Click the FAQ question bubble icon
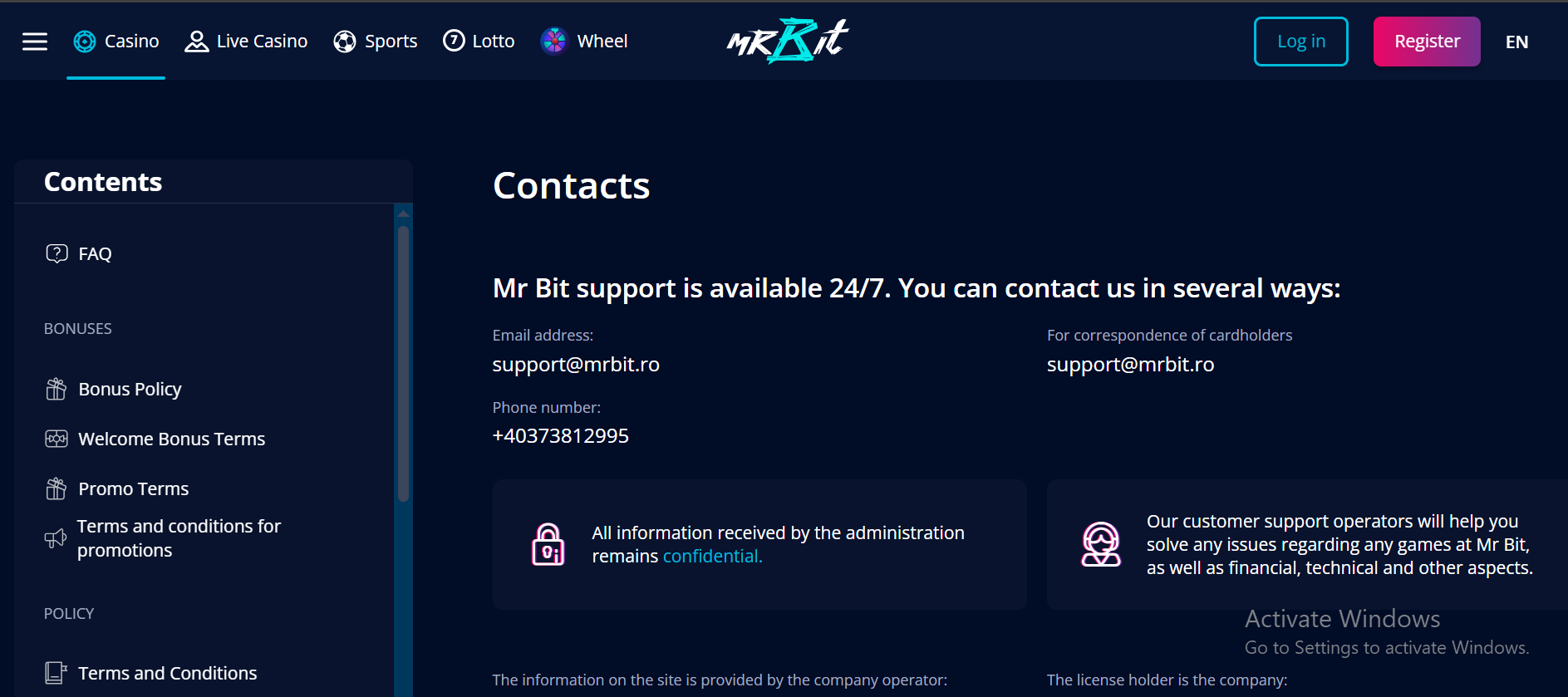Screen dimensions: 1568x697 (57, 253)
